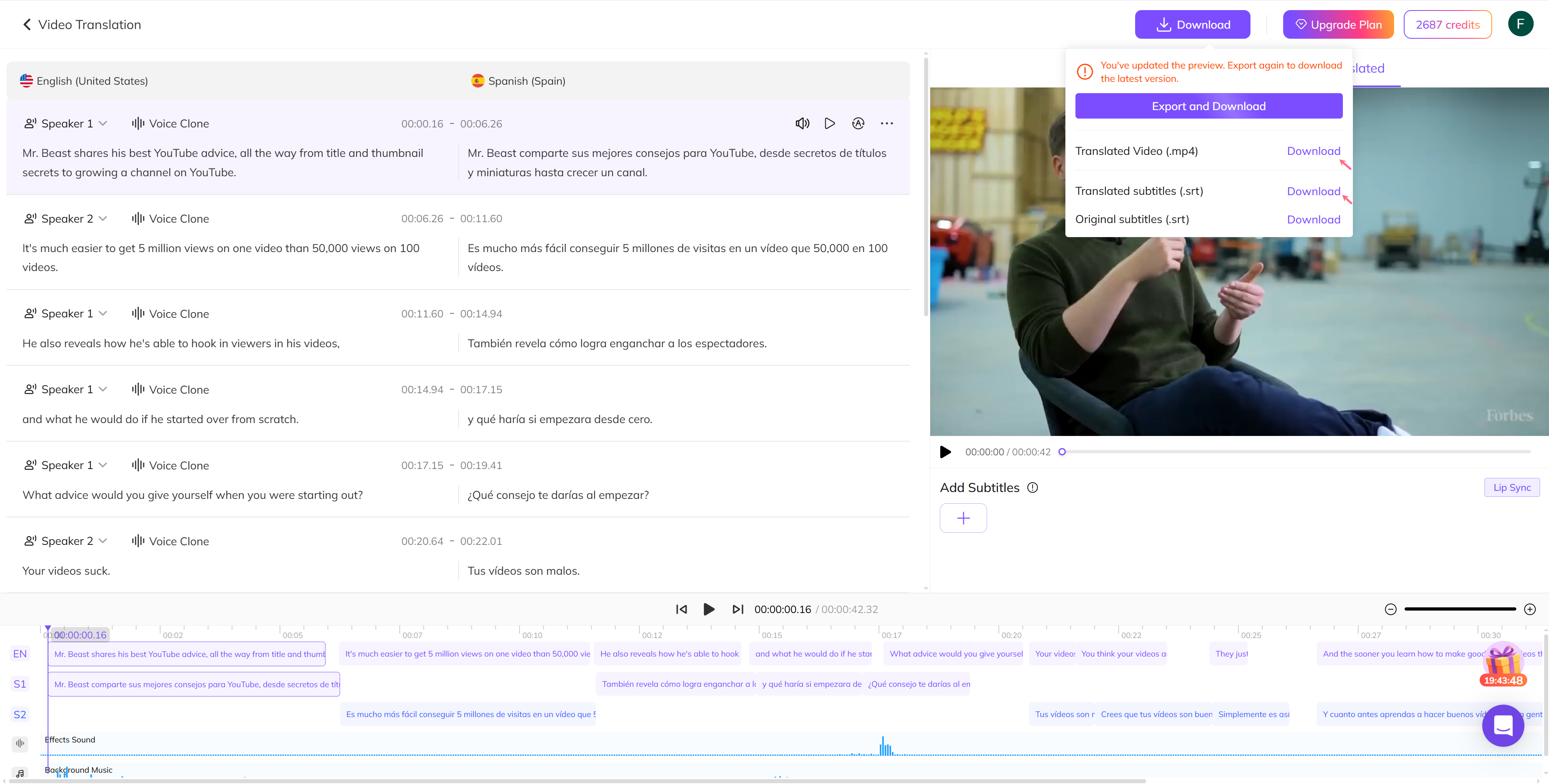Click Spanish (Spain) target language header
1549x784 pixels.
coord(518,81)
